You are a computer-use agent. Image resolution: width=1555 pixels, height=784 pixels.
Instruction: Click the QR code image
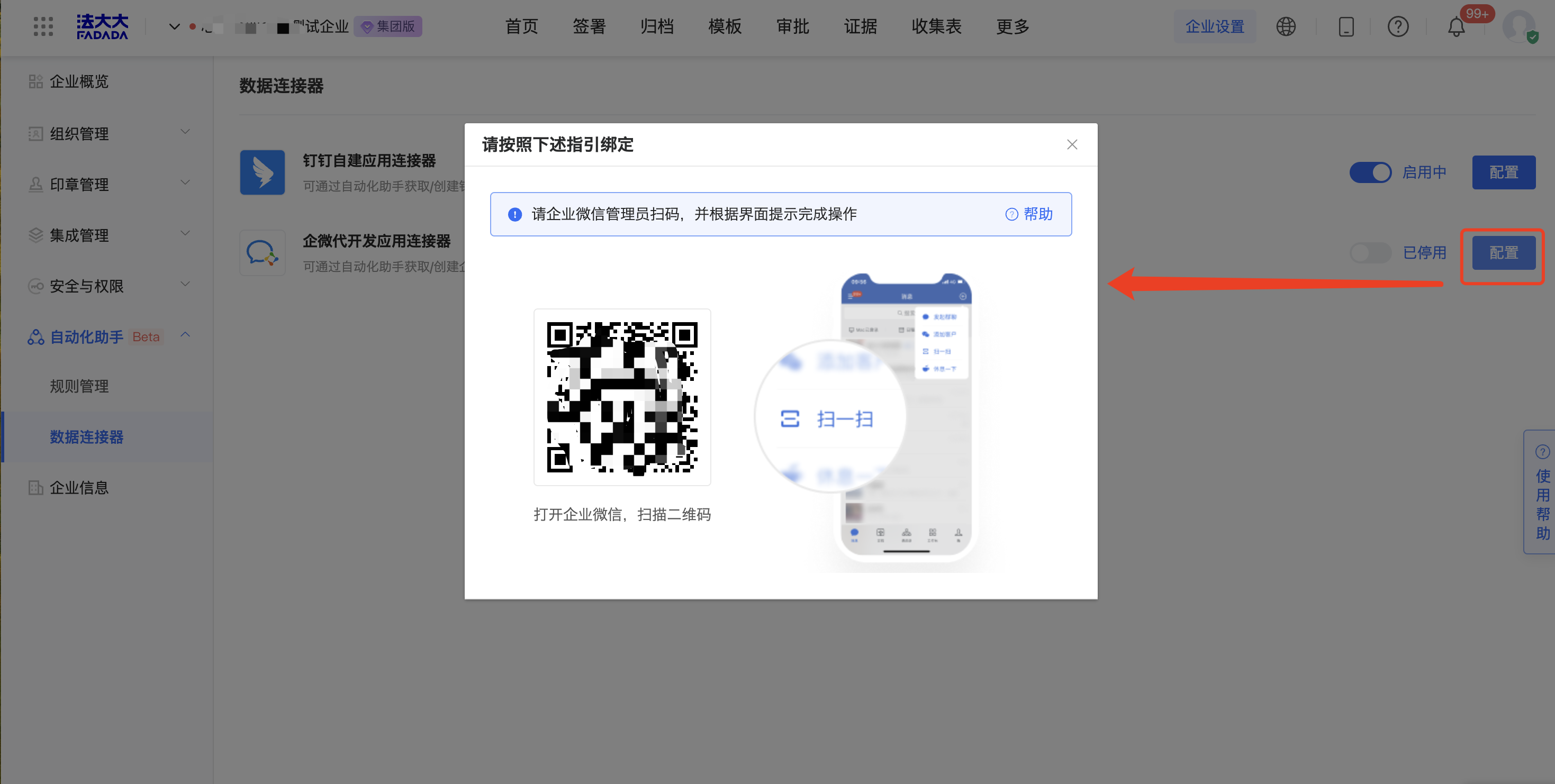pyautogui.click(x=622, y=397)
